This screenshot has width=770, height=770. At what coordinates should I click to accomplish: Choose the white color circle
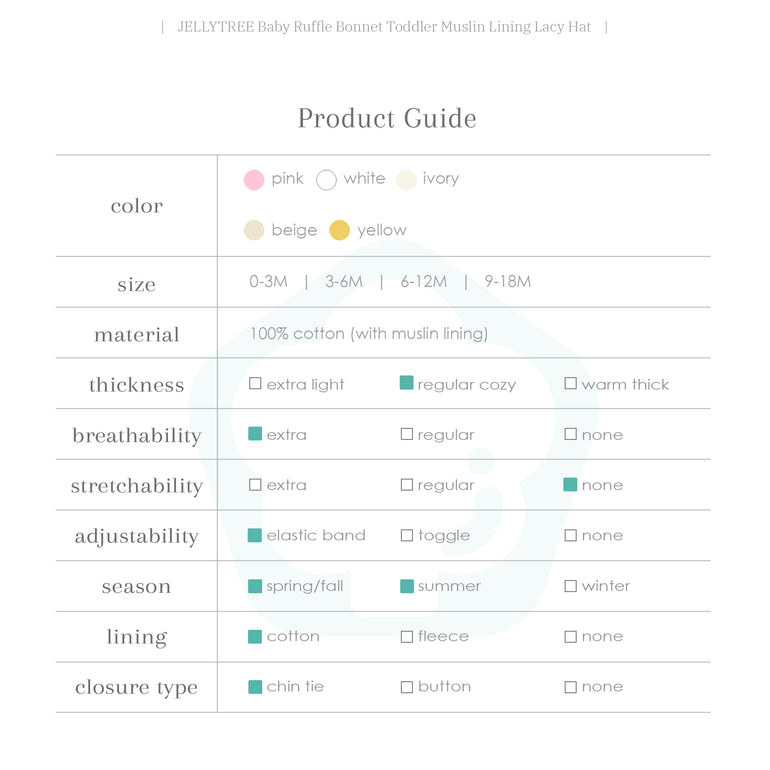326,180
